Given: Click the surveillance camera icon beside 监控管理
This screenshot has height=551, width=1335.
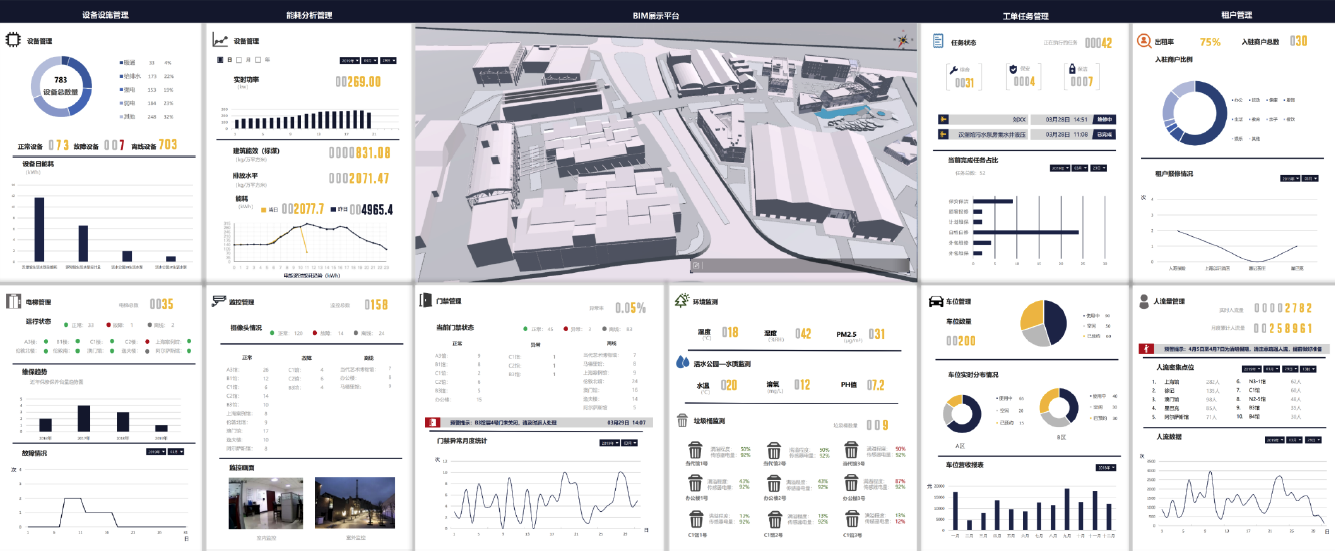Looking at the screenshot, I should click(x=219, y=300).
